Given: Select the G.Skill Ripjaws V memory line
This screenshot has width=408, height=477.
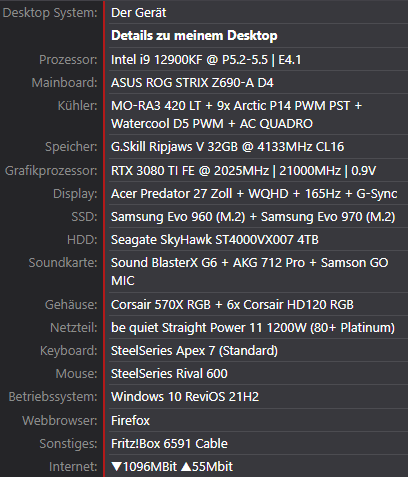Looking at the screenshot, I should click(227, 147).
